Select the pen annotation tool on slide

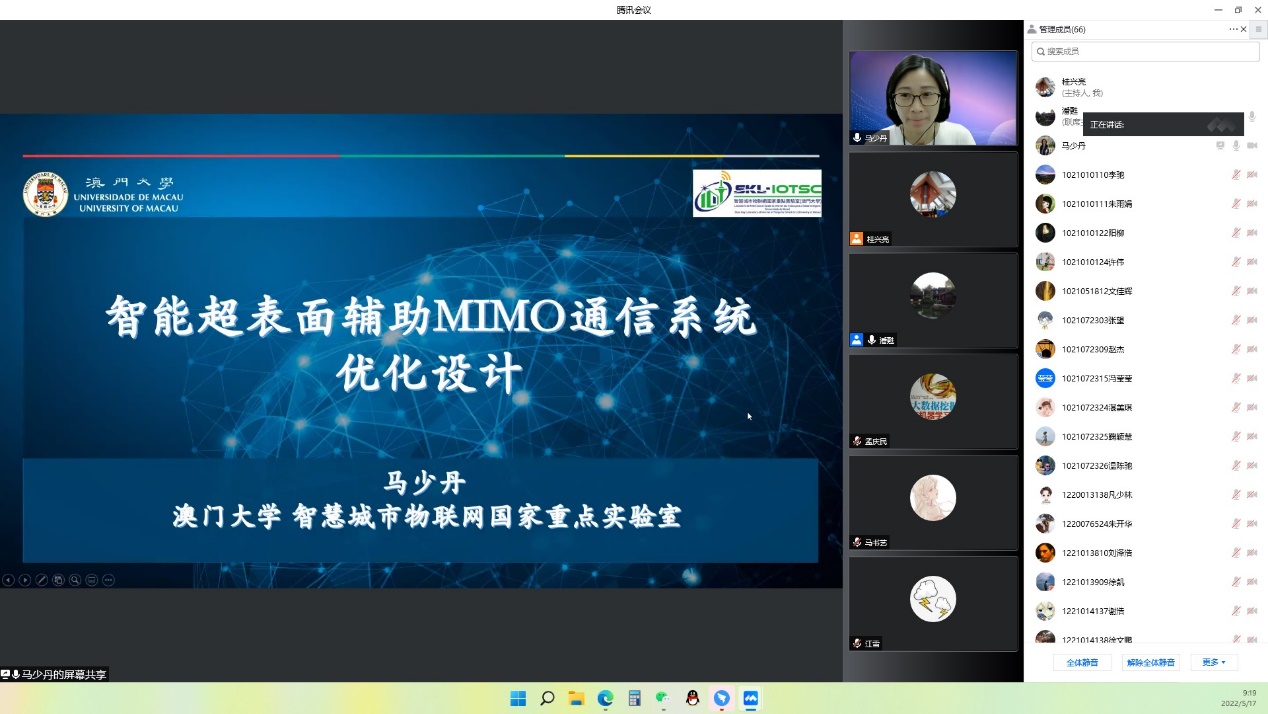point(42,580)
